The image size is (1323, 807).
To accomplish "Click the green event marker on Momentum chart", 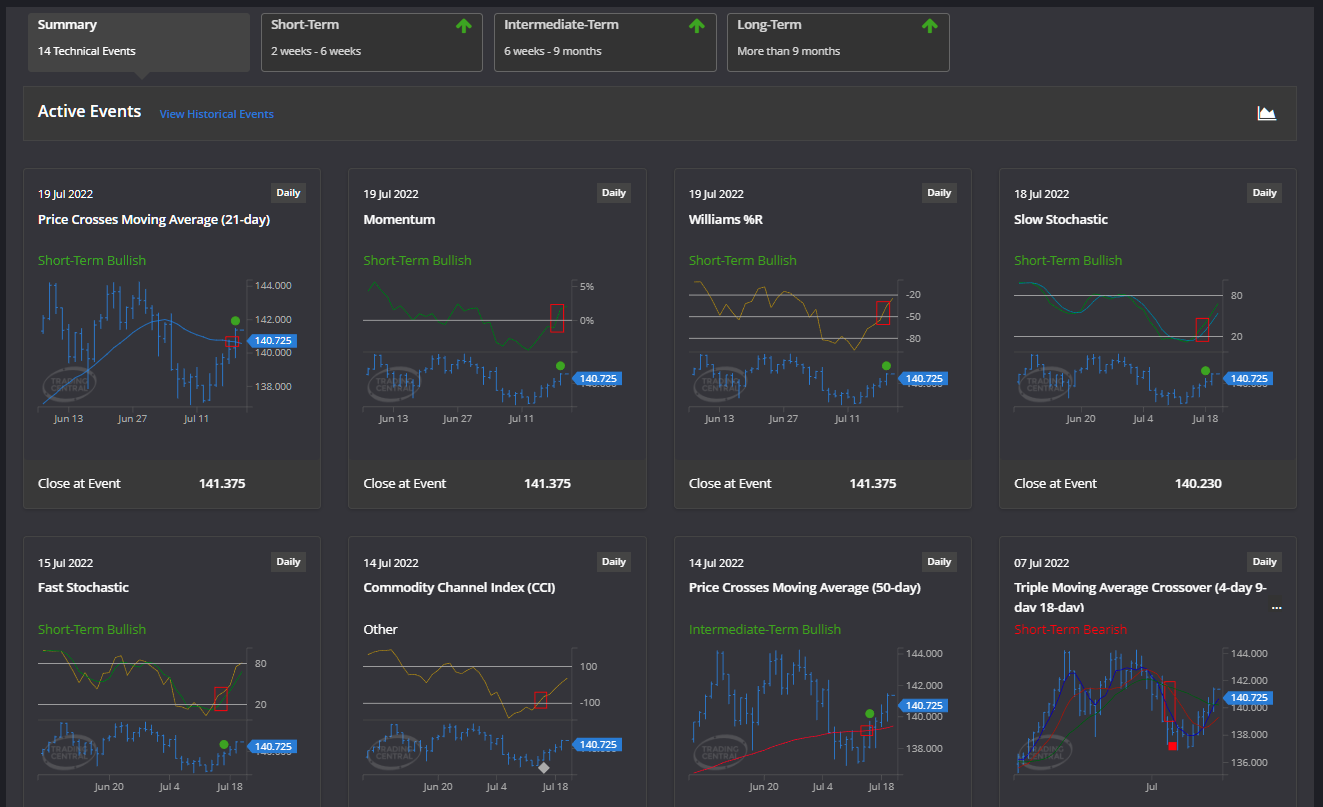I will [560, 367].
